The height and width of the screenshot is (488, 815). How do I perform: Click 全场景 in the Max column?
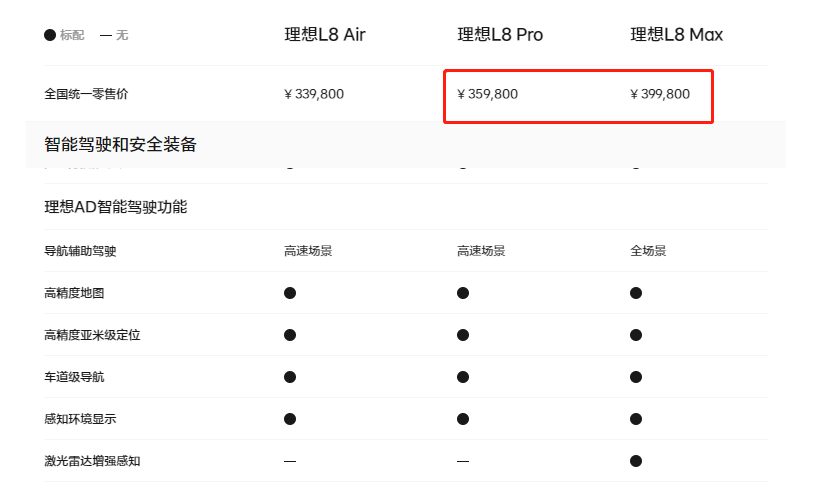[648, 251]
